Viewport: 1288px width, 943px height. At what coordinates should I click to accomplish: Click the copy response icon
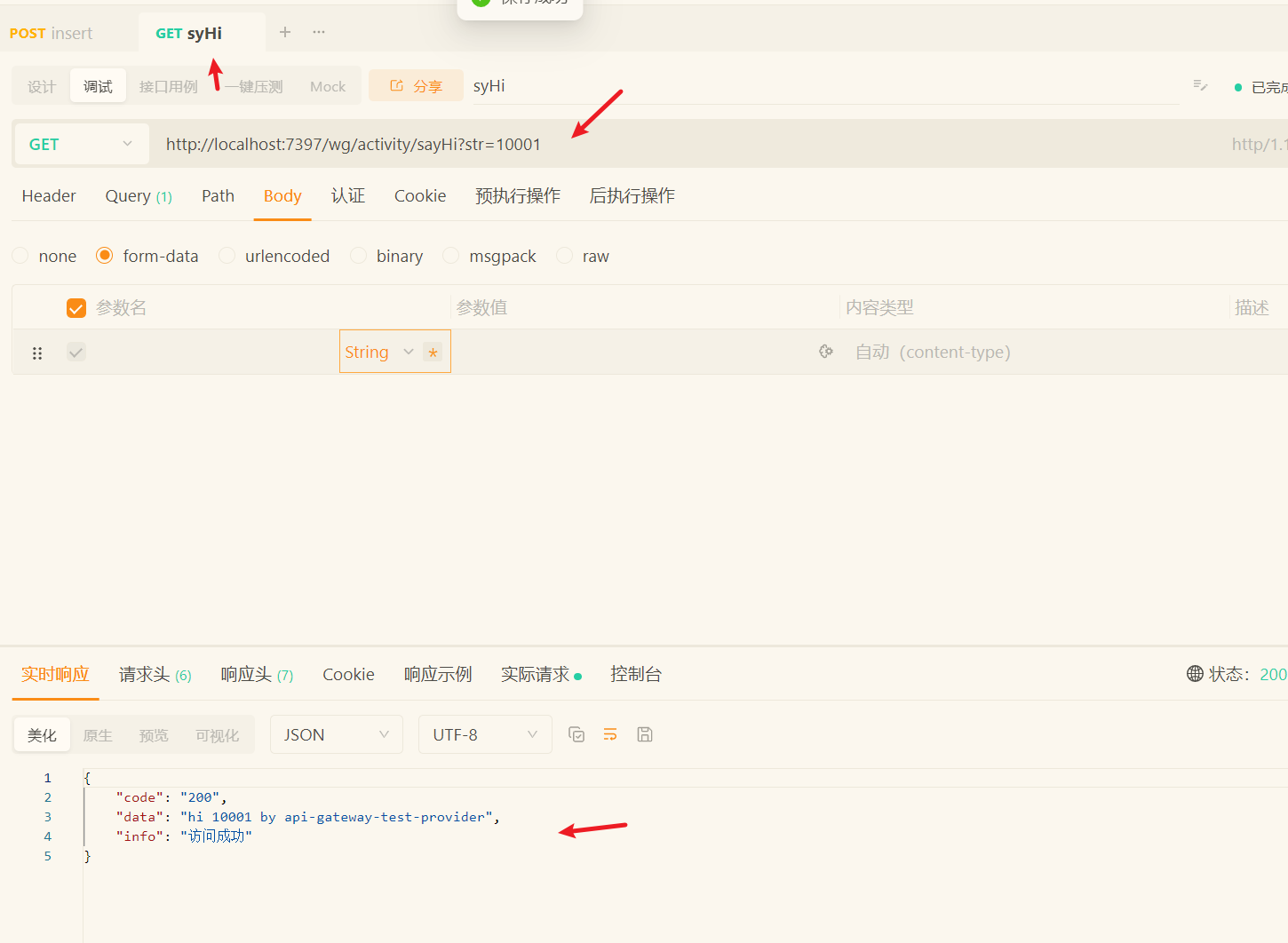[x=576, y=734]
